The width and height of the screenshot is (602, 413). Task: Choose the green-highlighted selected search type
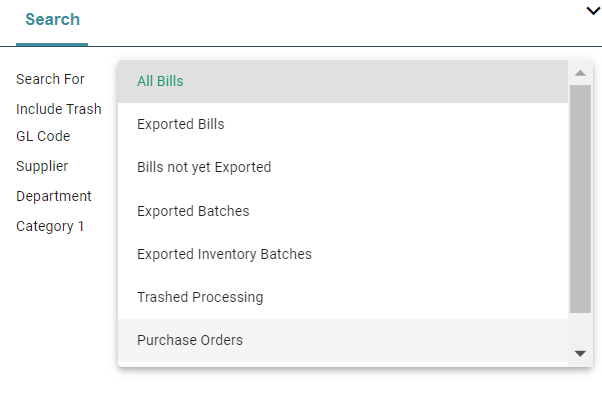(160, 81)
